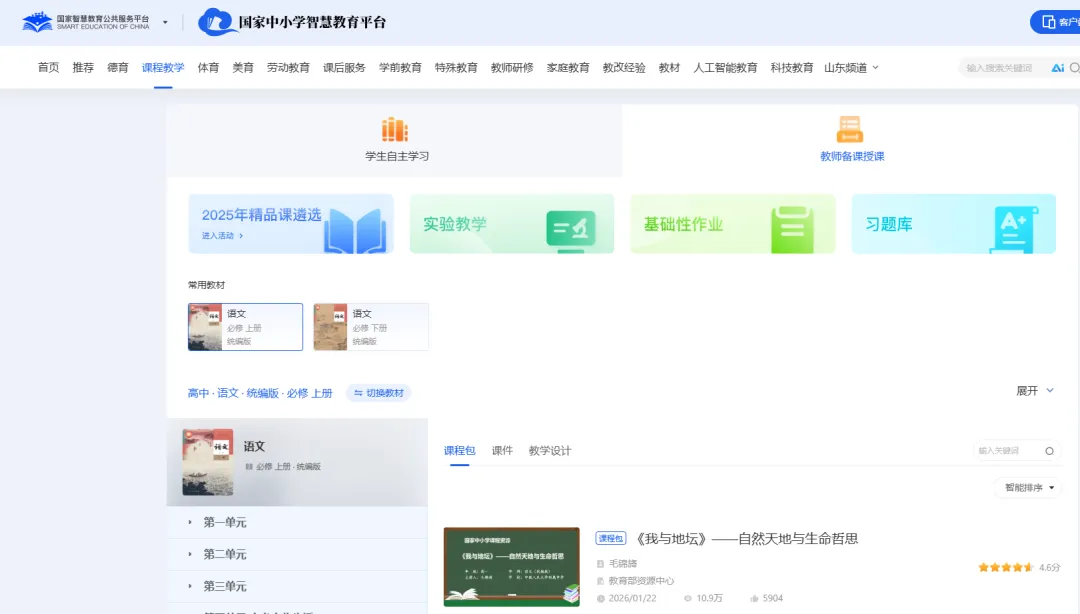Click the 5904 likes thumbs-up icon
The width and height of the screenshot is (1080, 614).
point(754,598)
